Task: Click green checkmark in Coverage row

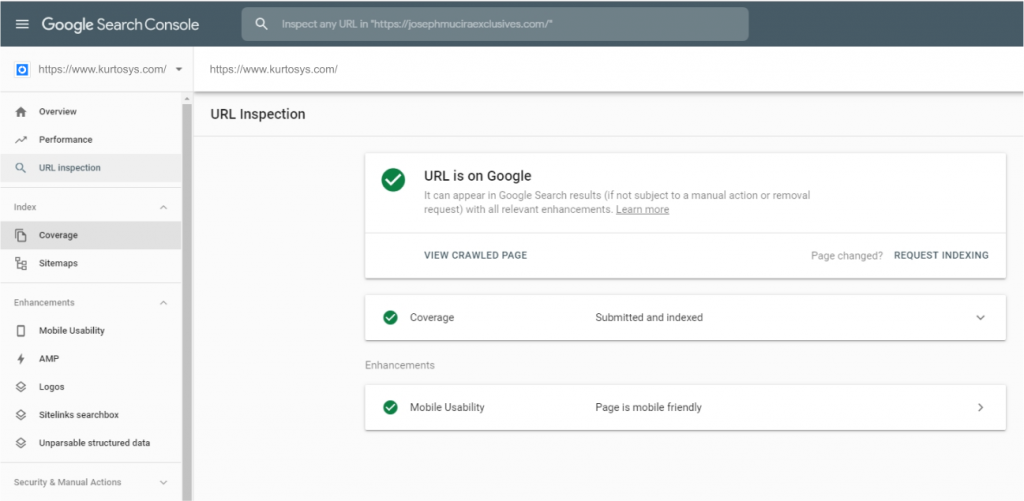Action: 391,317
